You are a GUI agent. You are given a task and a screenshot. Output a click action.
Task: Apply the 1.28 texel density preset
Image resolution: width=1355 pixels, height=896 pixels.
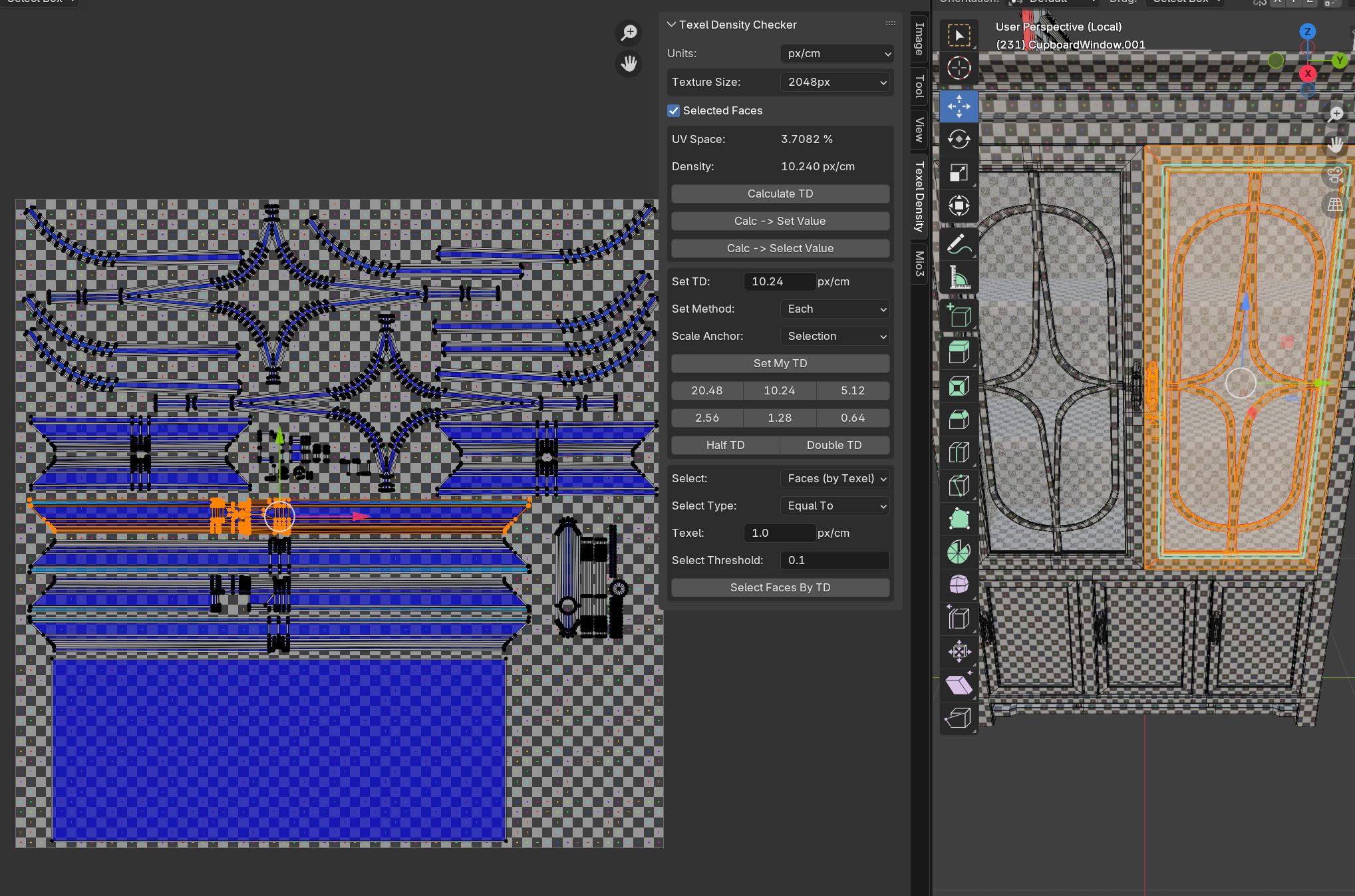point(780,418)
